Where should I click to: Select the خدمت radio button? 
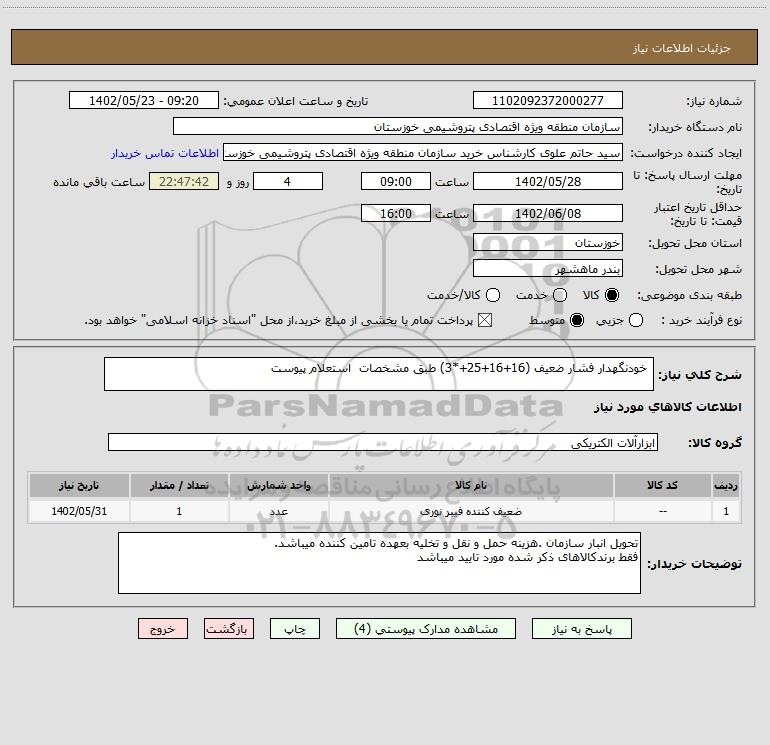(x=560, y=295)
